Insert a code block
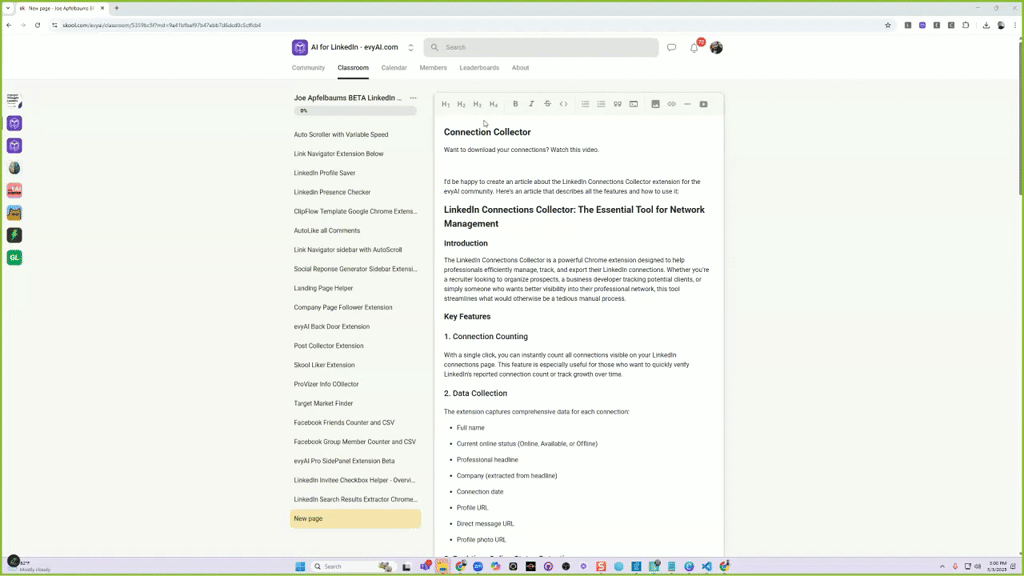1024x576 pixels. 633,104
